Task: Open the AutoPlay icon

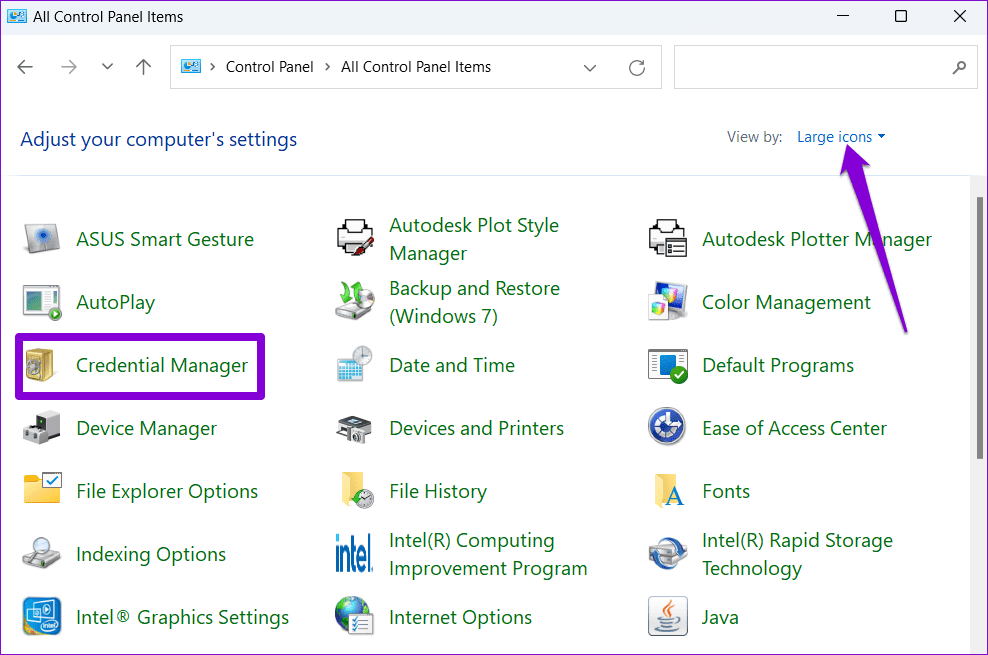Action: pos(42,302)
